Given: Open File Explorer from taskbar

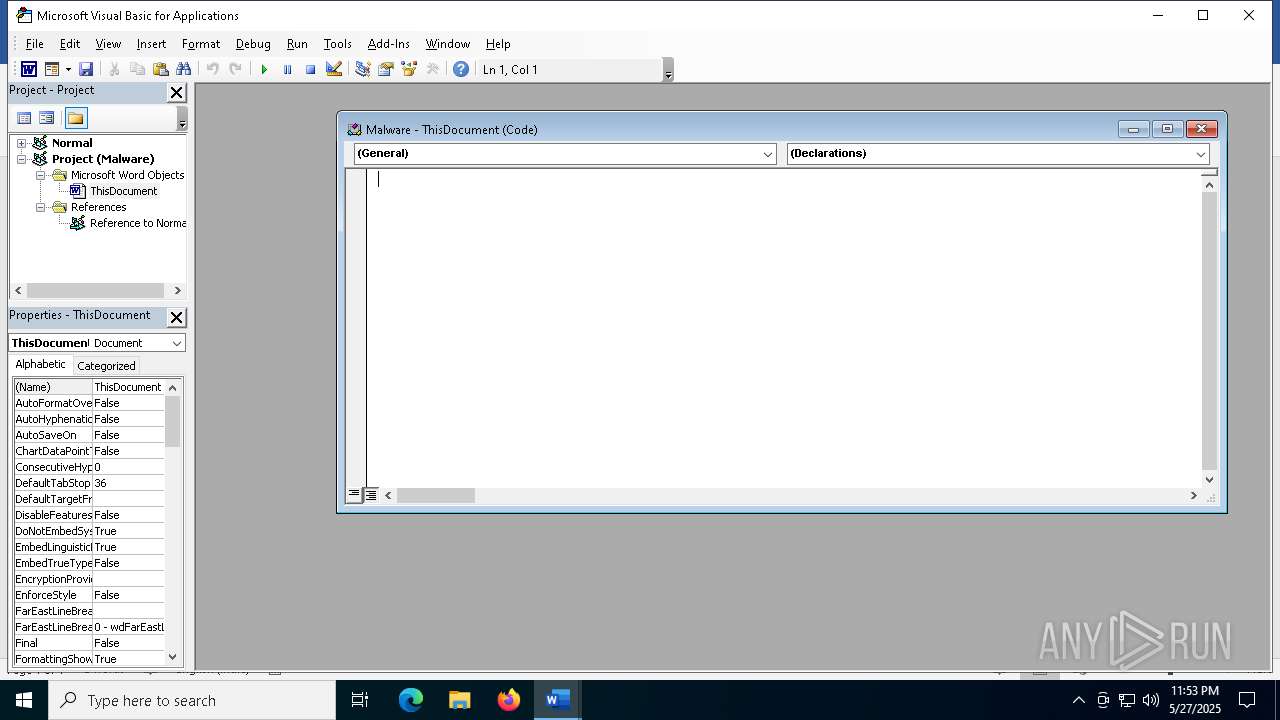Looking at the screenshot, I should pyautogui.click(x=460, y=700).
